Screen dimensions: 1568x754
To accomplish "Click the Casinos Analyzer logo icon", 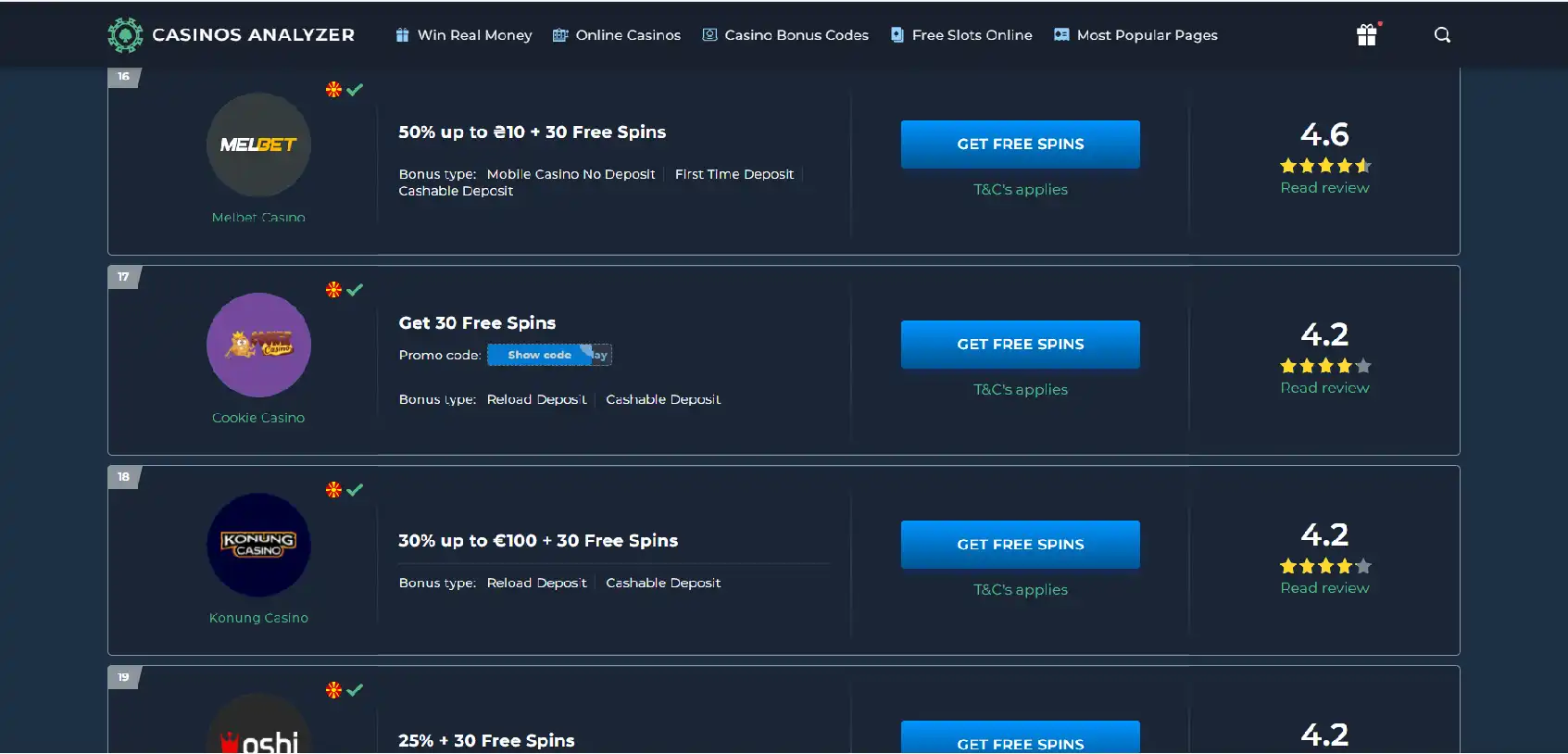I will (125, 35).
